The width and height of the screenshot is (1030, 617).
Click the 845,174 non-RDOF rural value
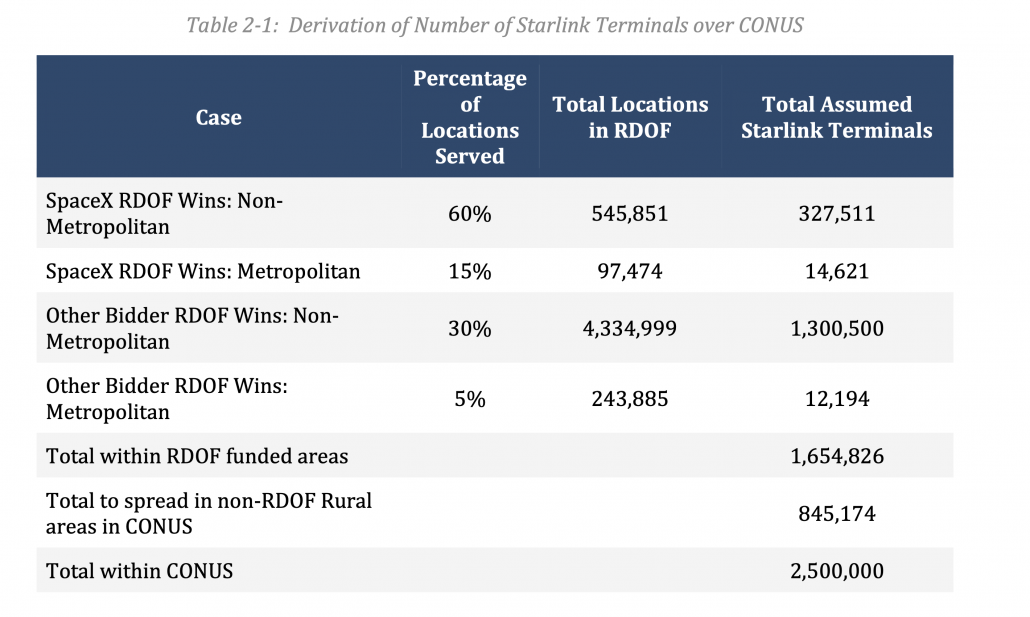(x=837, y=513)
